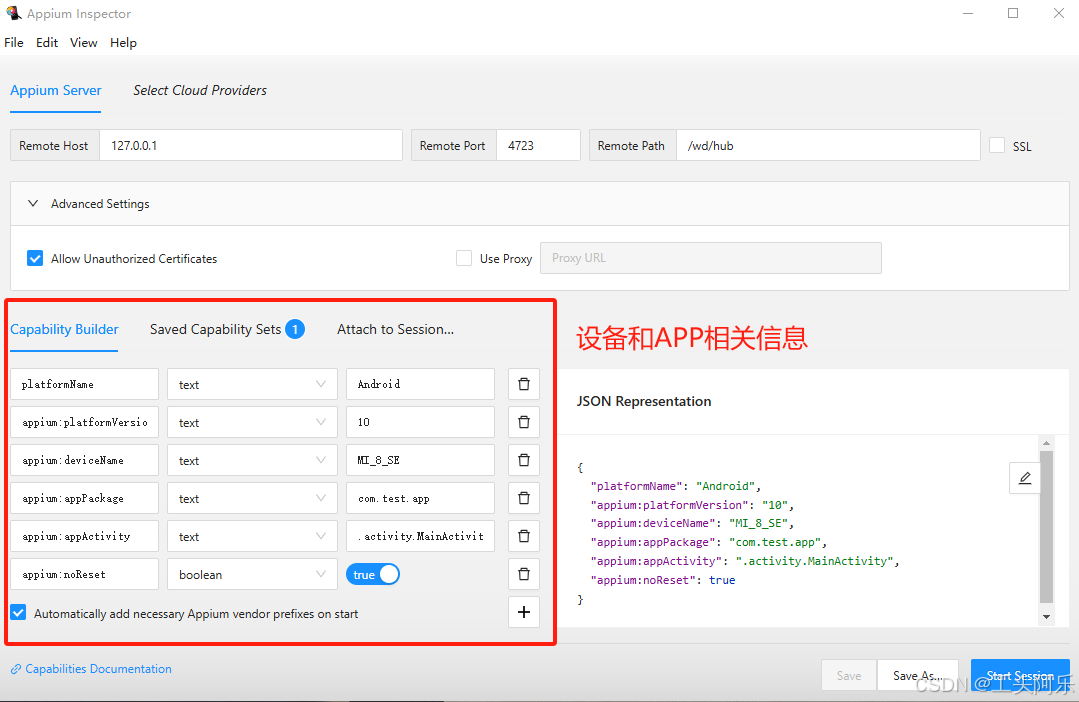This screenshot has width=1079, height=702.
Task: Edit the .activity.MainActivity value field
Action: coord(420,535)
